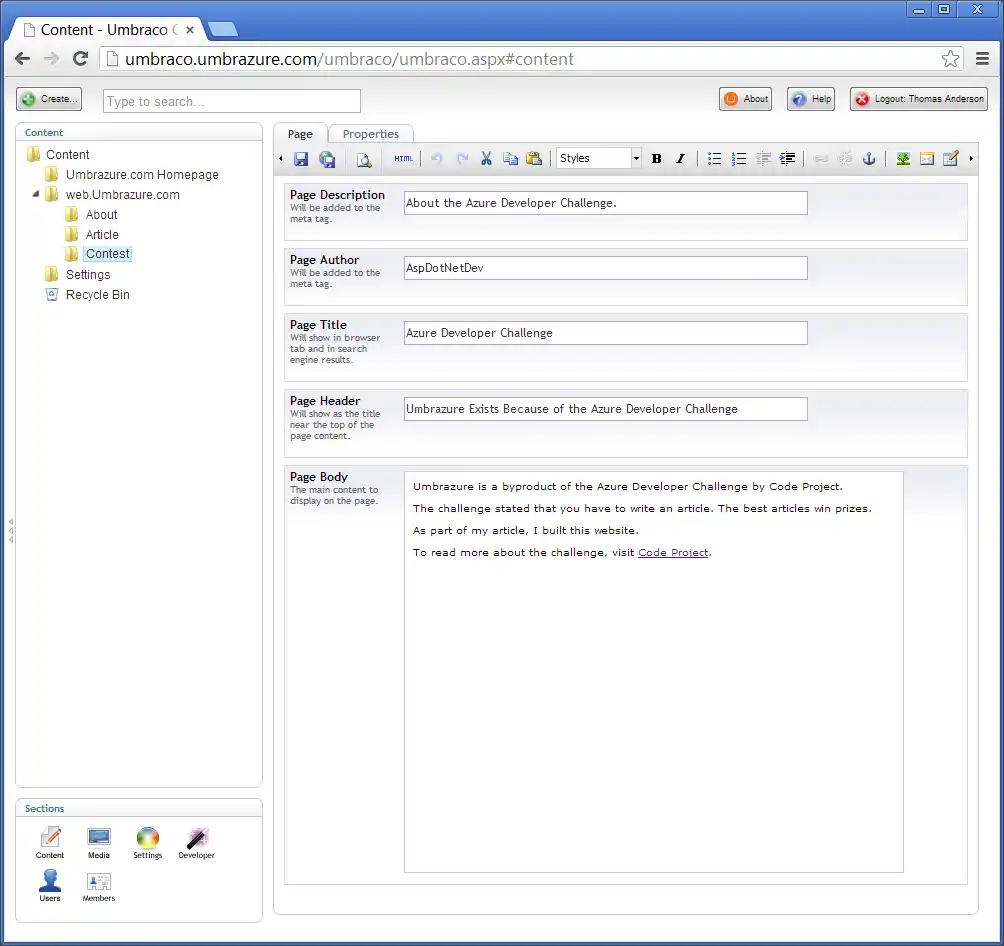Viewport: 1004px width, 946px height.
Task: Select the About tree node
Action: [101, 215]
